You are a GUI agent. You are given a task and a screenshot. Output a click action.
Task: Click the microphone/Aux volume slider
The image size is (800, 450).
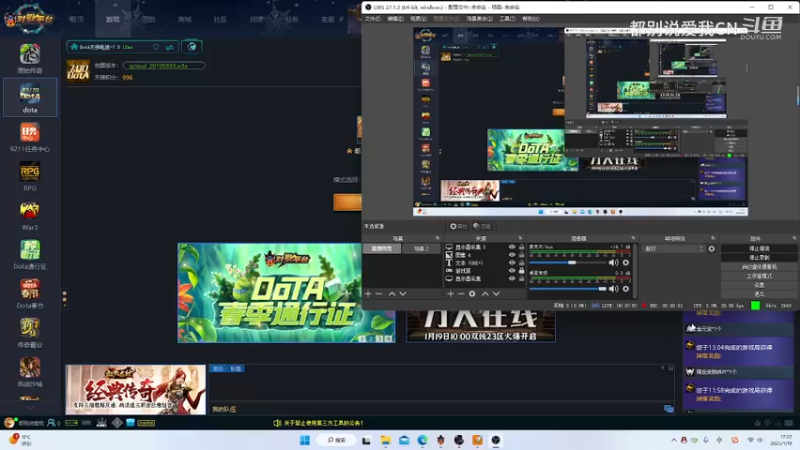[567, 263]
